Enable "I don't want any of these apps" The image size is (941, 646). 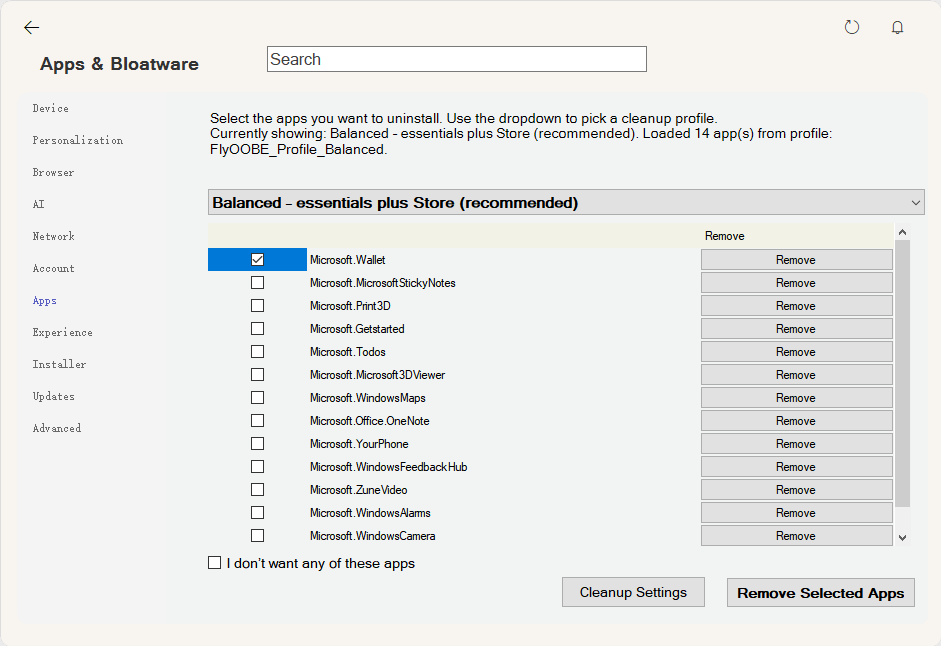tap(215, 563)
